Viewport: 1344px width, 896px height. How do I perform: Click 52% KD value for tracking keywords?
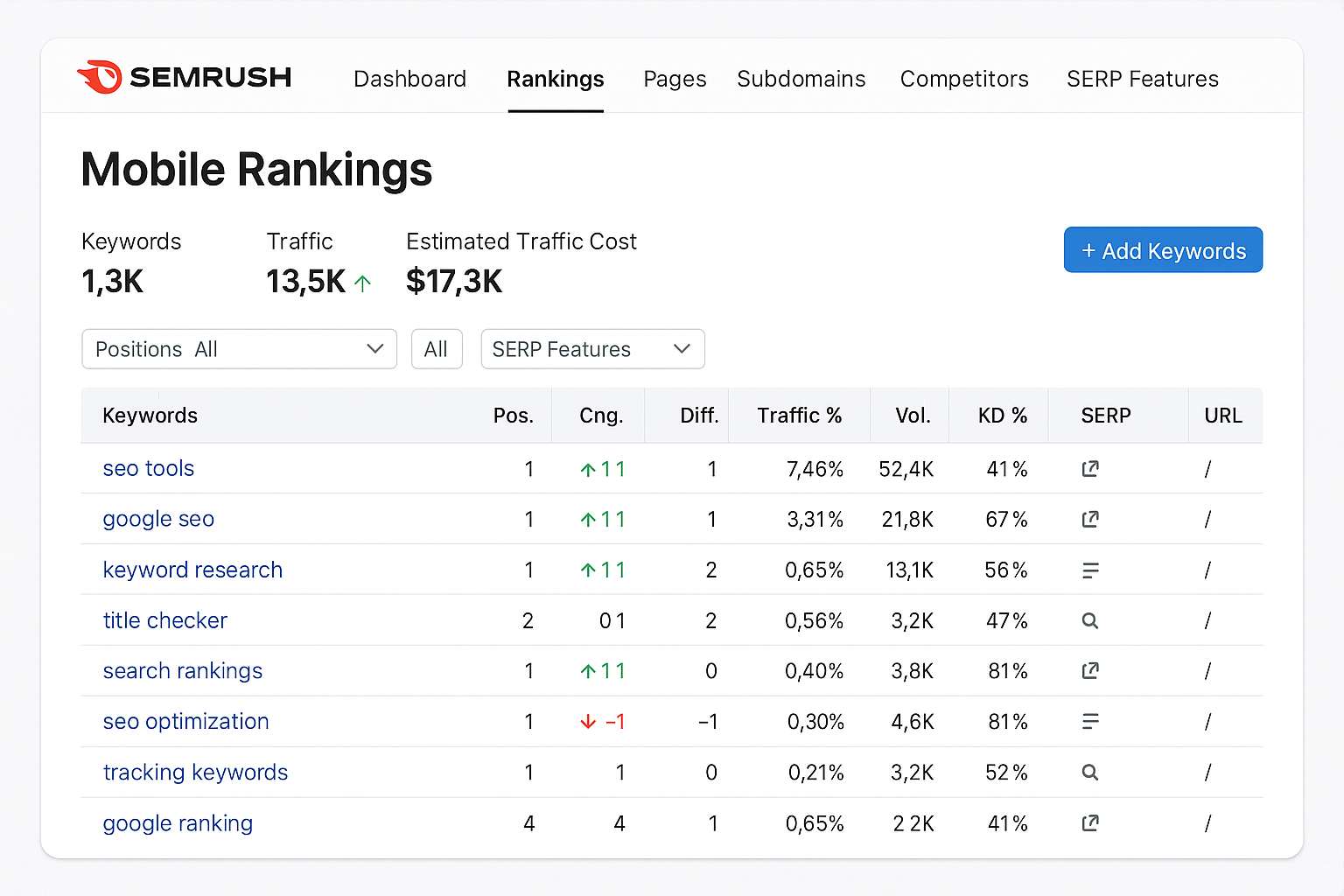coord(1007,773)
